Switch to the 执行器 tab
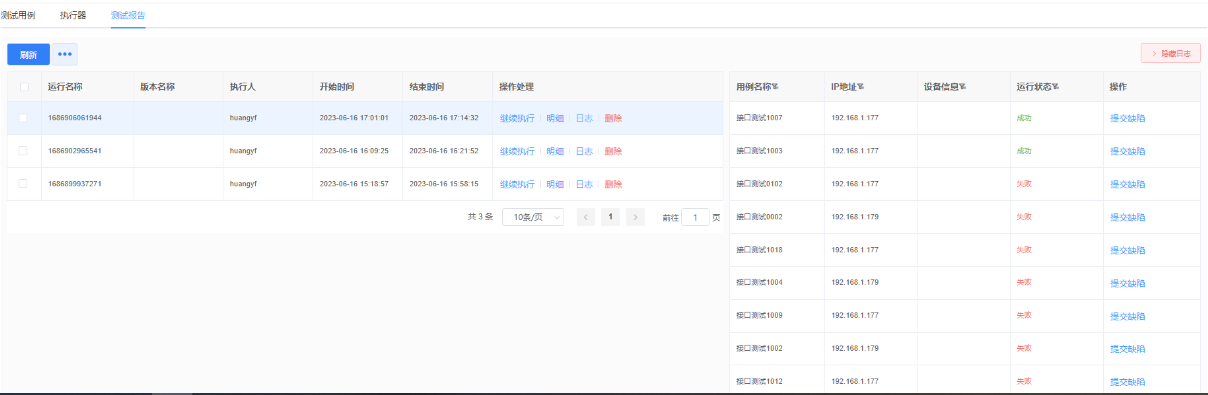Screen dimensions: 1208x395 (x=73, y=15)
